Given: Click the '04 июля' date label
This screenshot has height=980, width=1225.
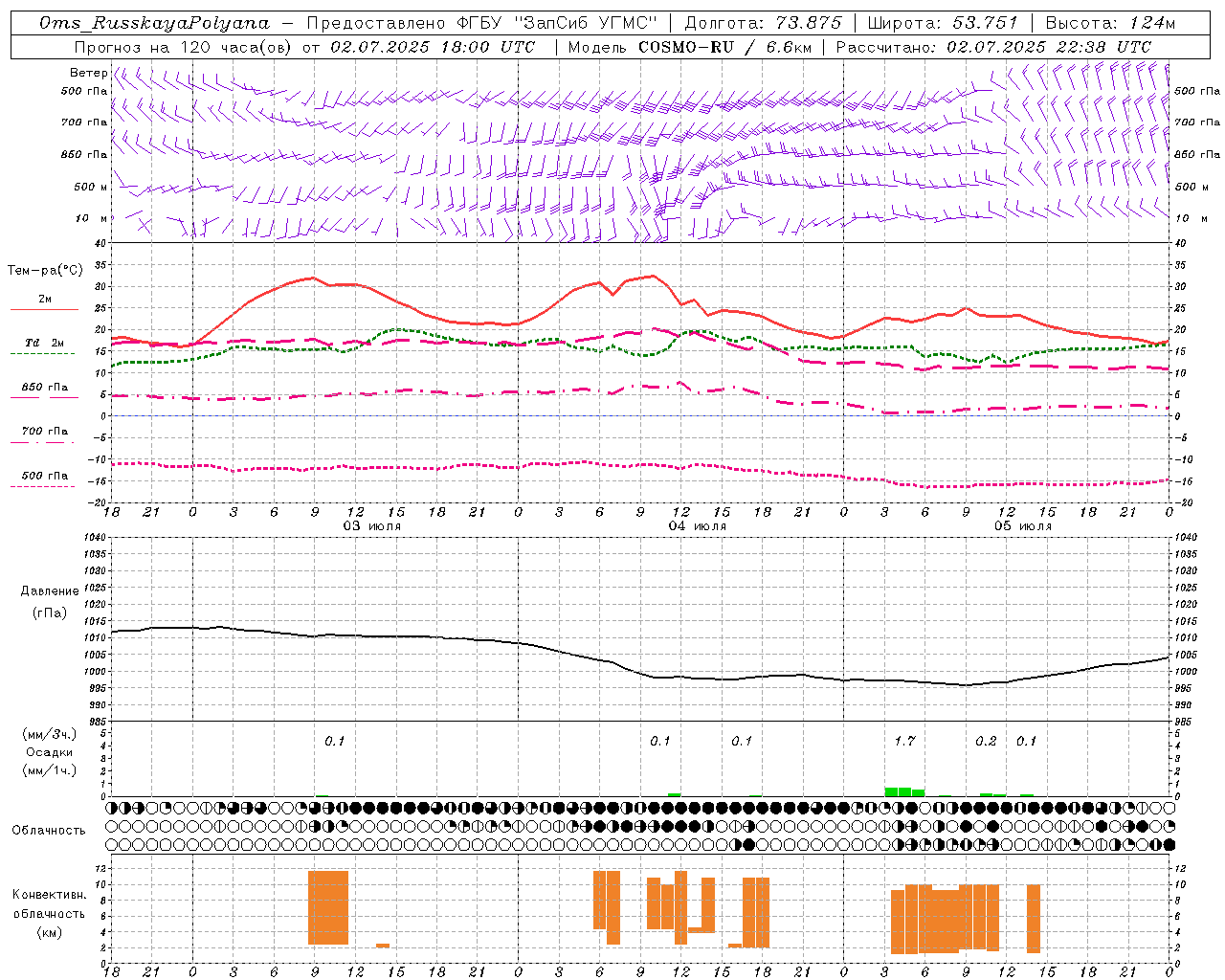Looking at the screenshot, I should pos(698,526).
